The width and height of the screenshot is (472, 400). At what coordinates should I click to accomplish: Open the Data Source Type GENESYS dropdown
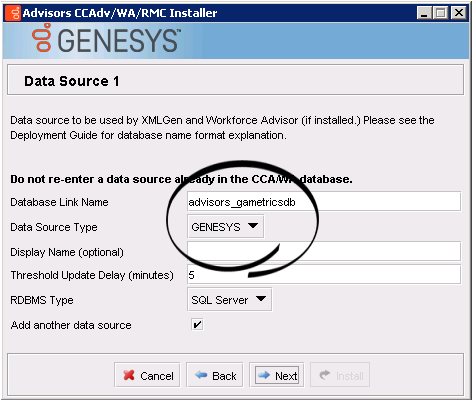click(226, 227)
